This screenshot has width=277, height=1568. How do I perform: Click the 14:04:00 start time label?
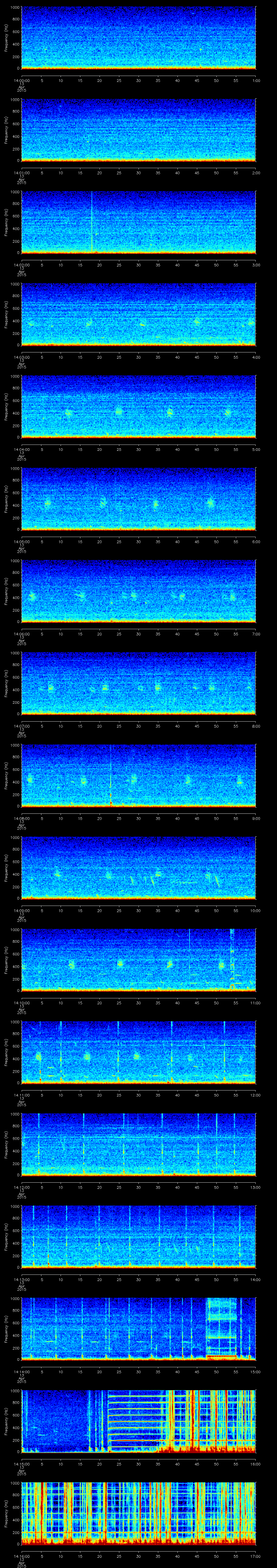point(21,449)
